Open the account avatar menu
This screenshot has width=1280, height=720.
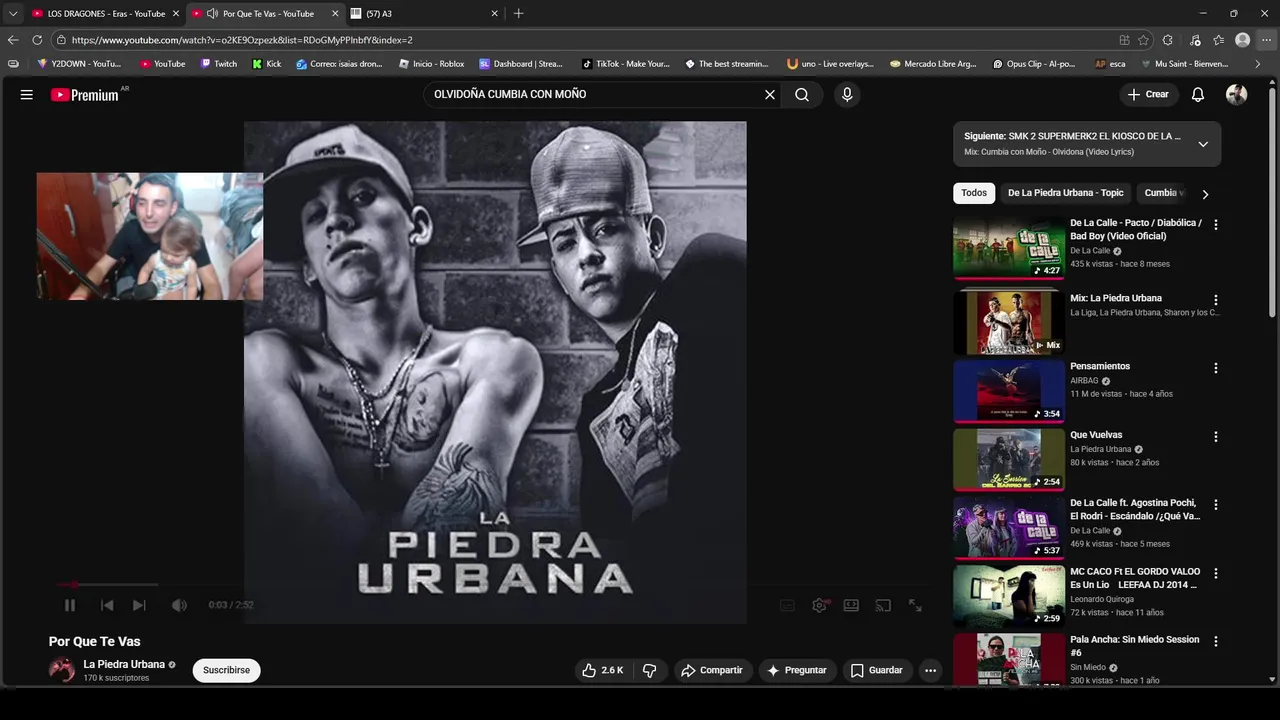[1237, 94]
